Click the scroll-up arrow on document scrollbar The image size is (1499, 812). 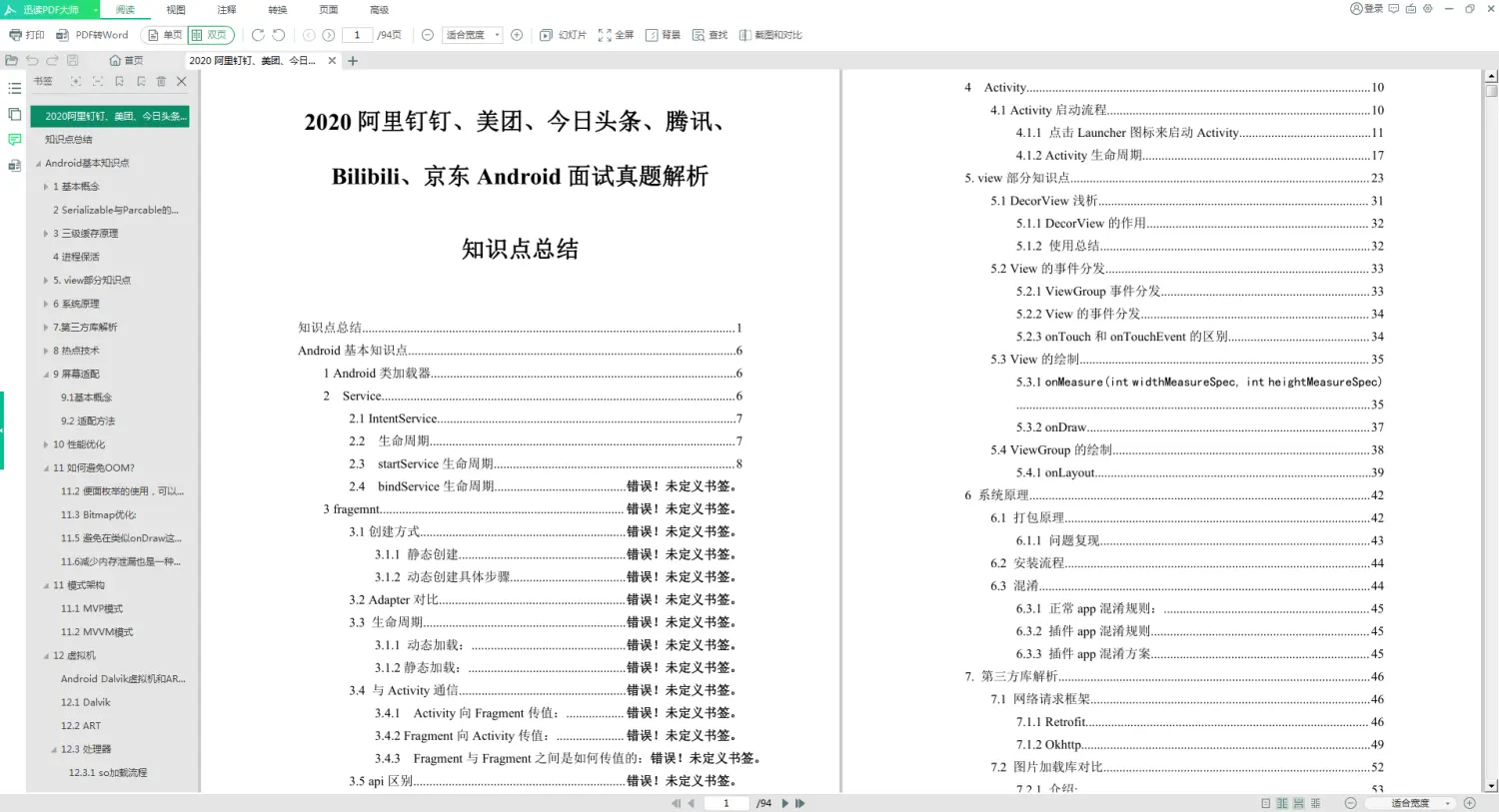click(1491, 75)
